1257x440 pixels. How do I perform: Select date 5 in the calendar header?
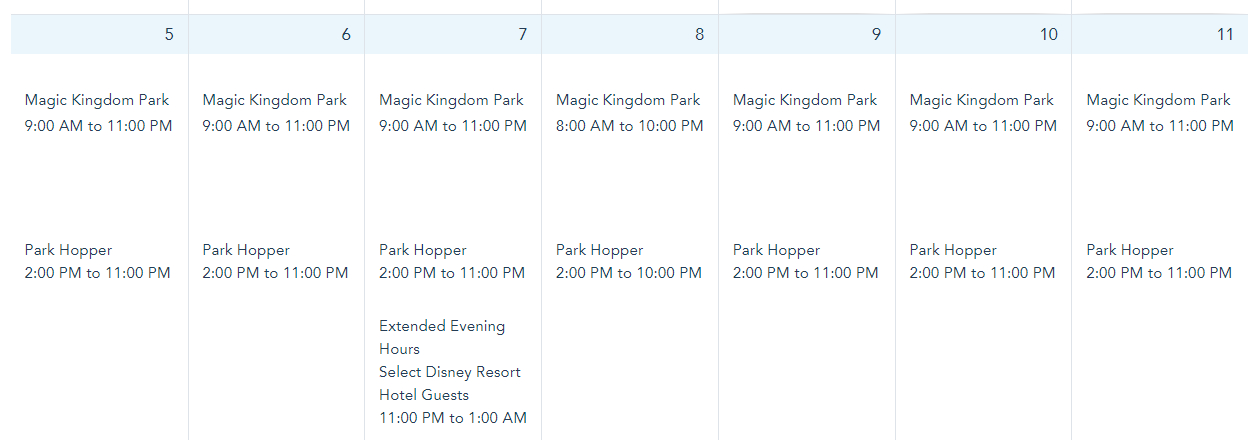(169, 34)
